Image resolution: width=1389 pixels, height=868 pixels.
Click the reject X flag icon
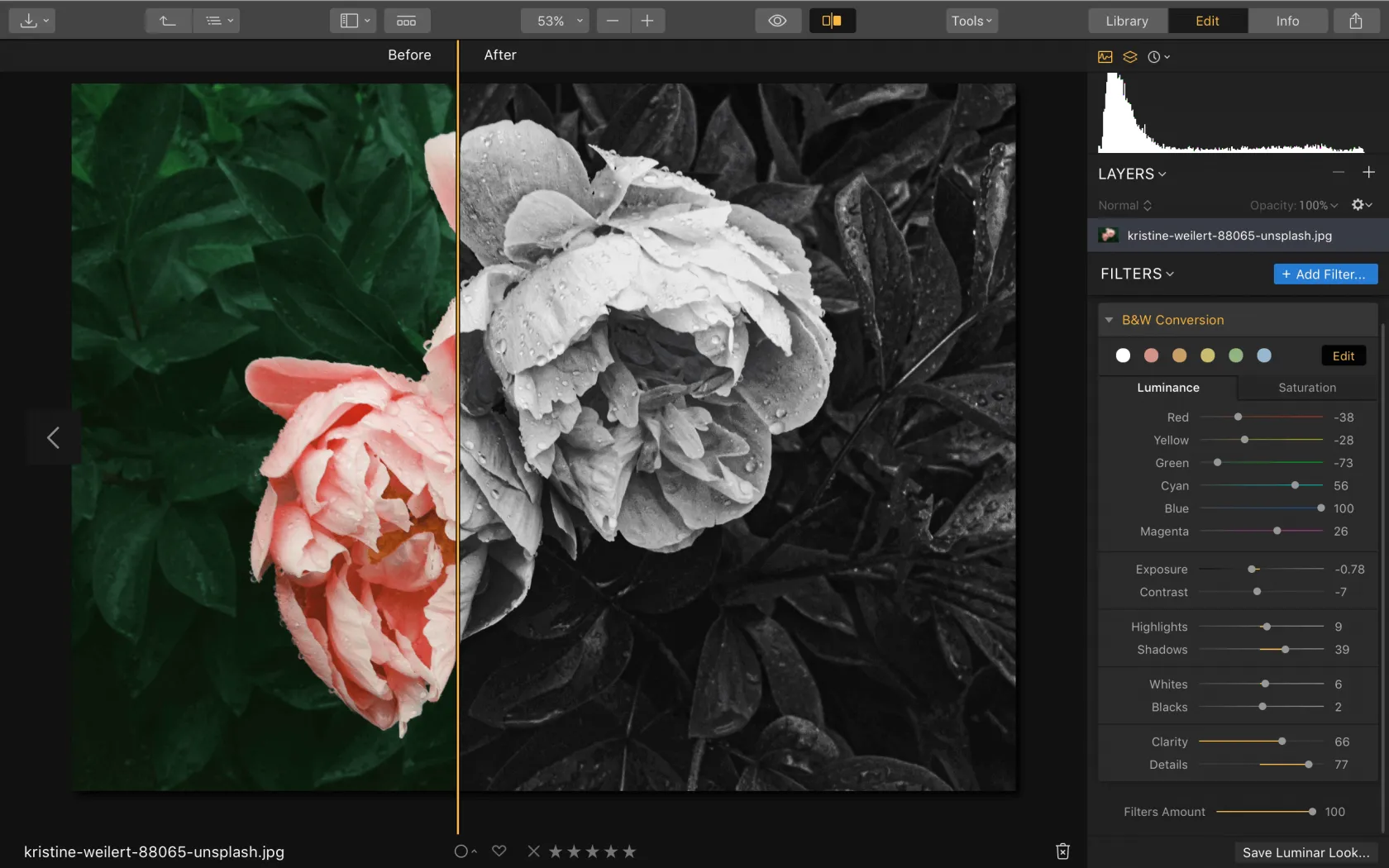(533, 851)
